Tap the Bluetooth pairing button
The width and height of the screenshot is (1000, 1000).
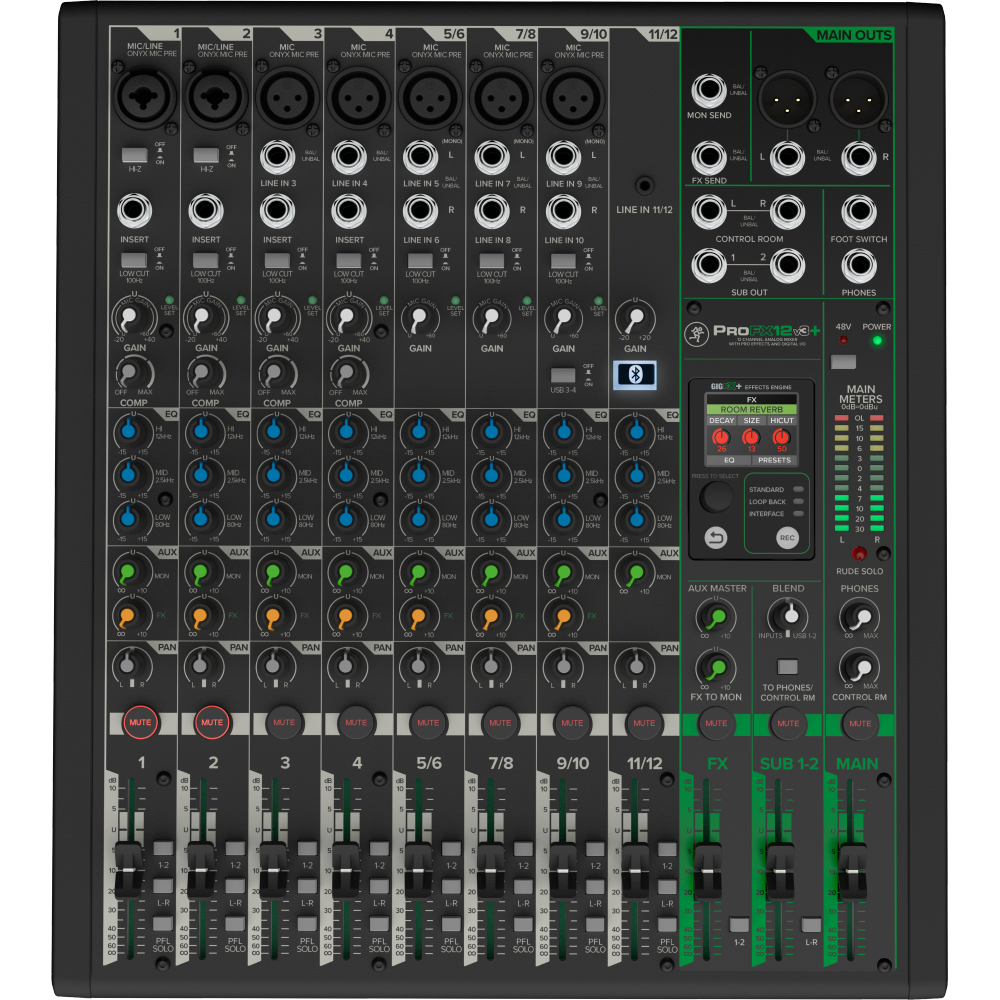[635, 374]
